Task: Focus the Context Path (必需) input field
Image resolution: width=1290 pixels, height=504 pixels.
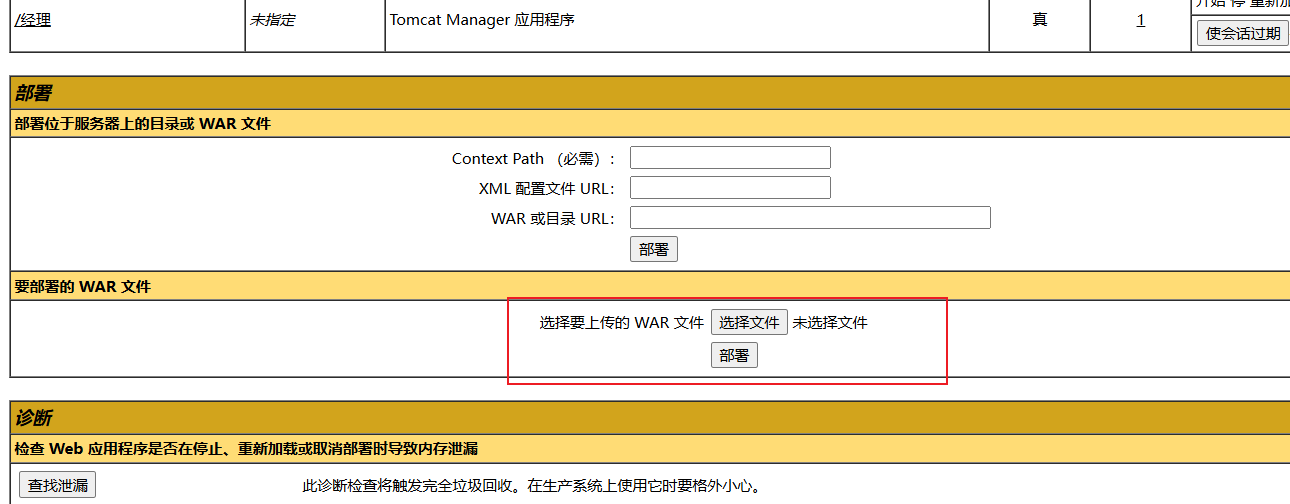Action: tap(730, 158)
